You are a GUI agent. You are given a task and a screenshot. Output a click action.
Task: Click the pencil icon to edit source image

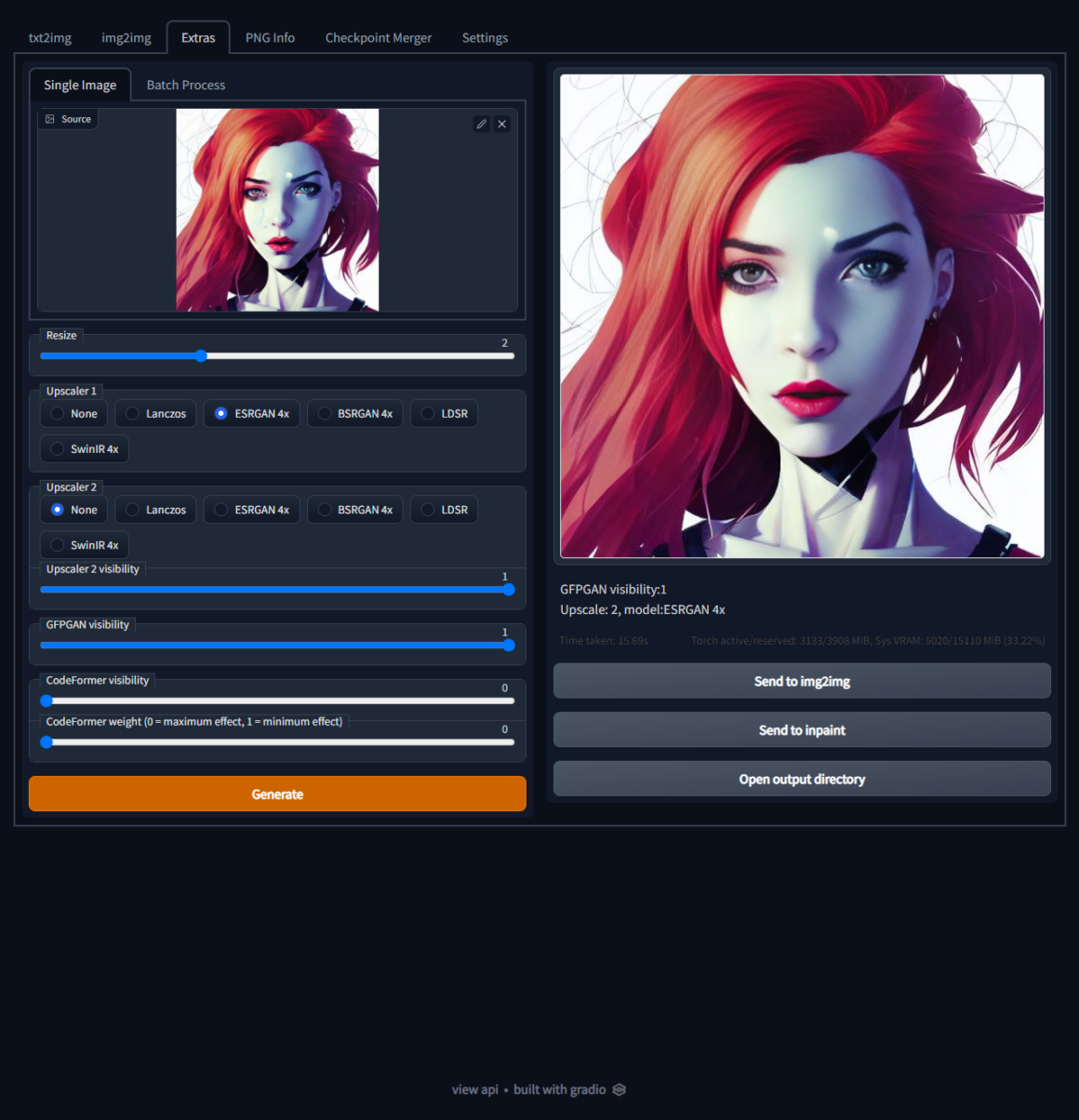tap(481, 123)
